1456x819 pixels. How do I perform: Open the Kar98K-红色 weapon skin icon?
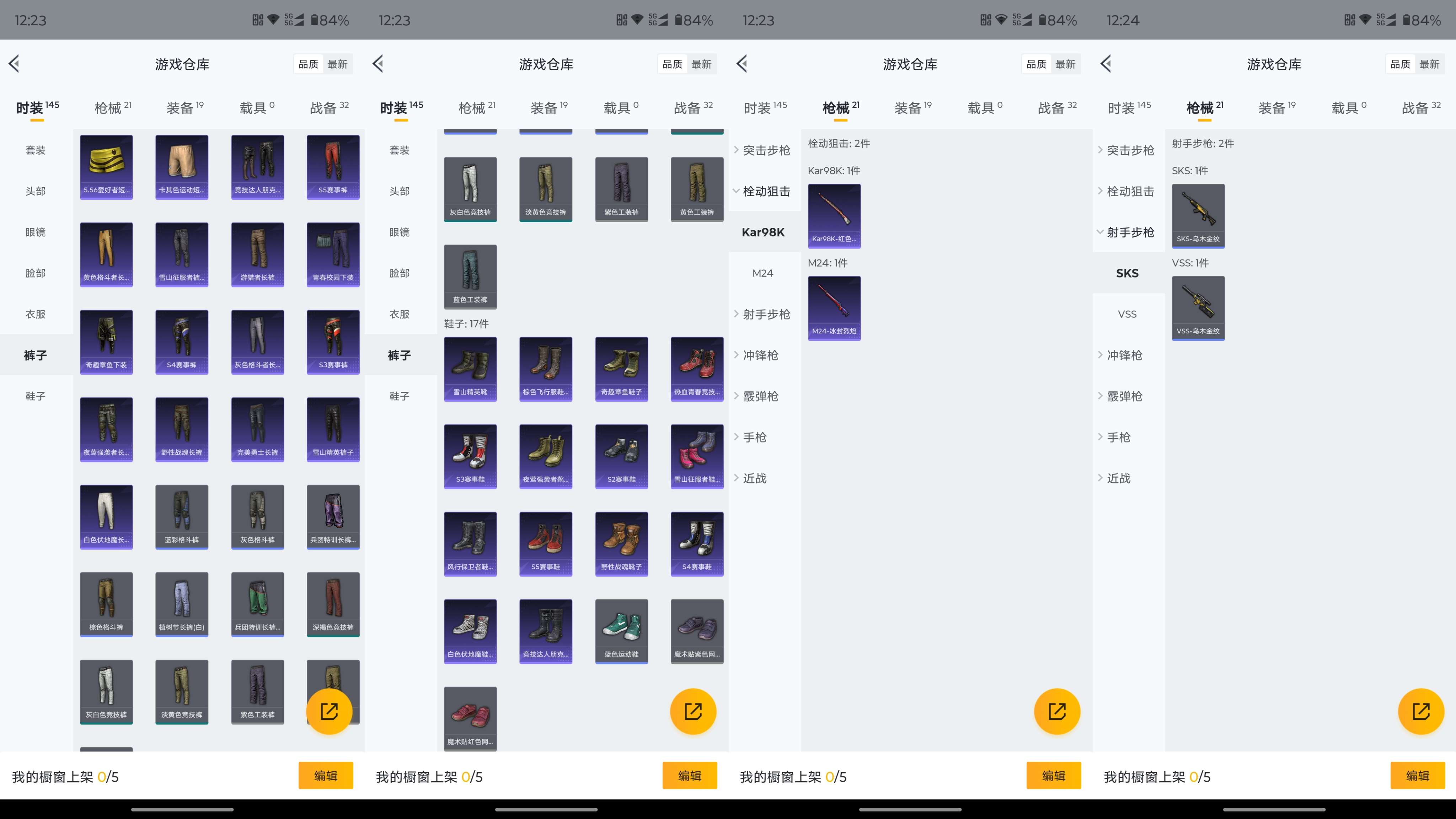(x=834, y=216)
